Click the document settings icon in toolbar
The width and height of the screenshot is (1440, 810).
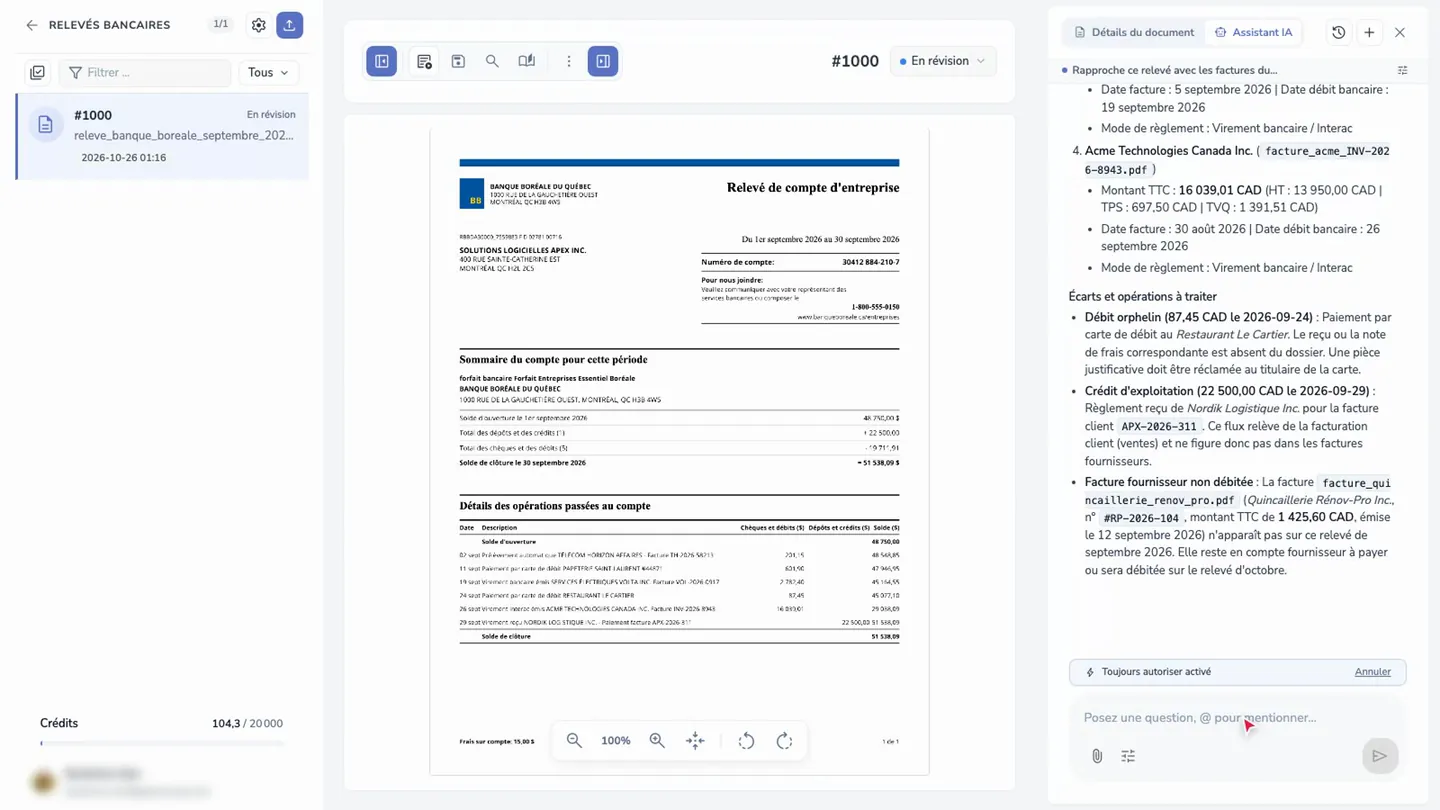pos(424,61)
